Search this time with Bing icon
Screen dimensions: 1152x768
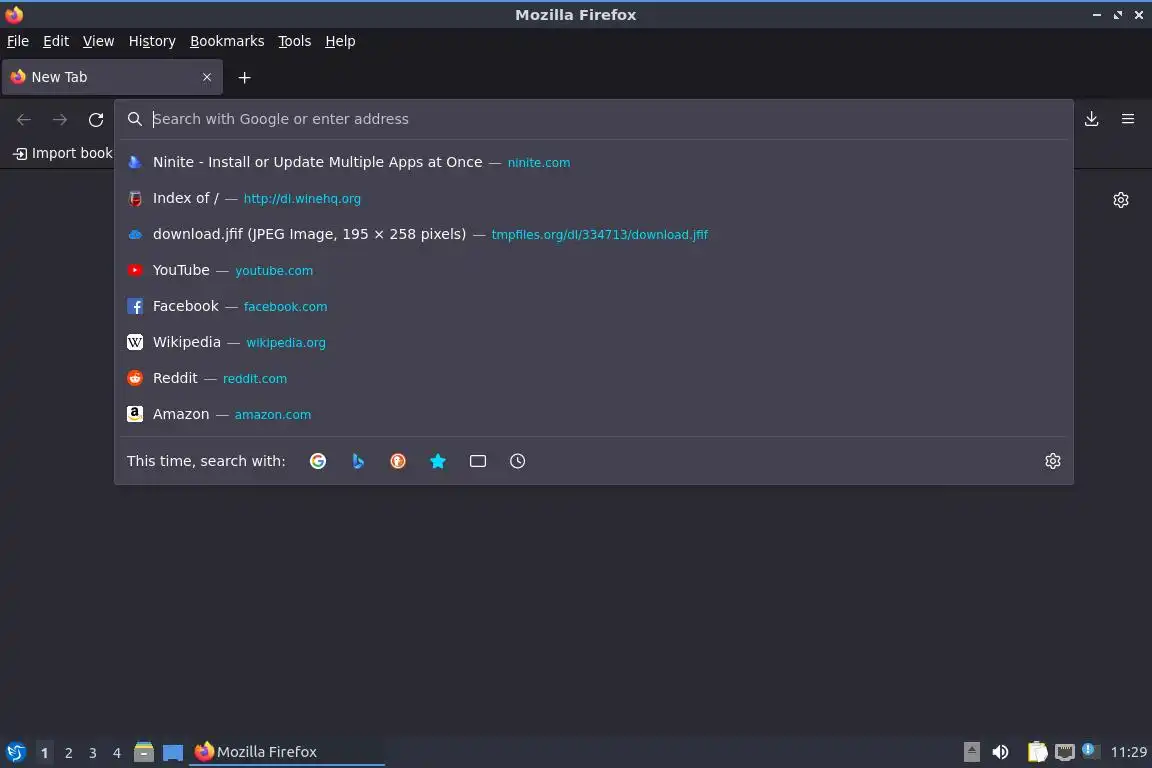358,461
